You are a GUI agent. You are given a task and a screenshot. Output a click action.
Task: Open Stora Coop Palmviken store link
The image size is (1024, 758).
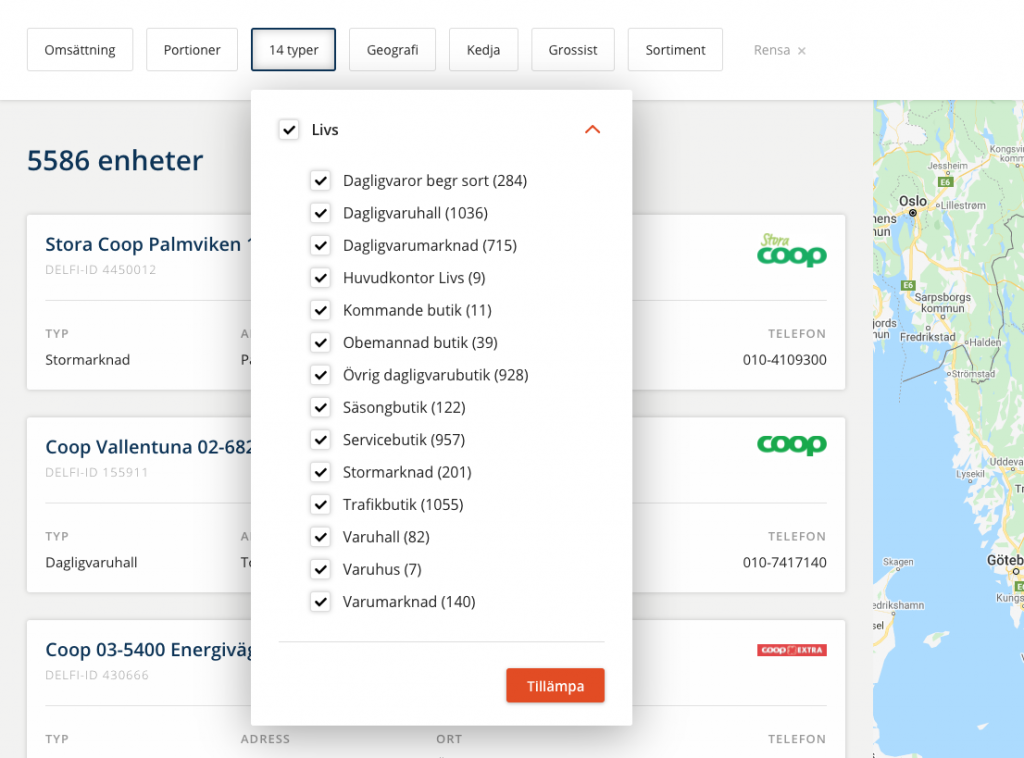[x=148, y=244]
